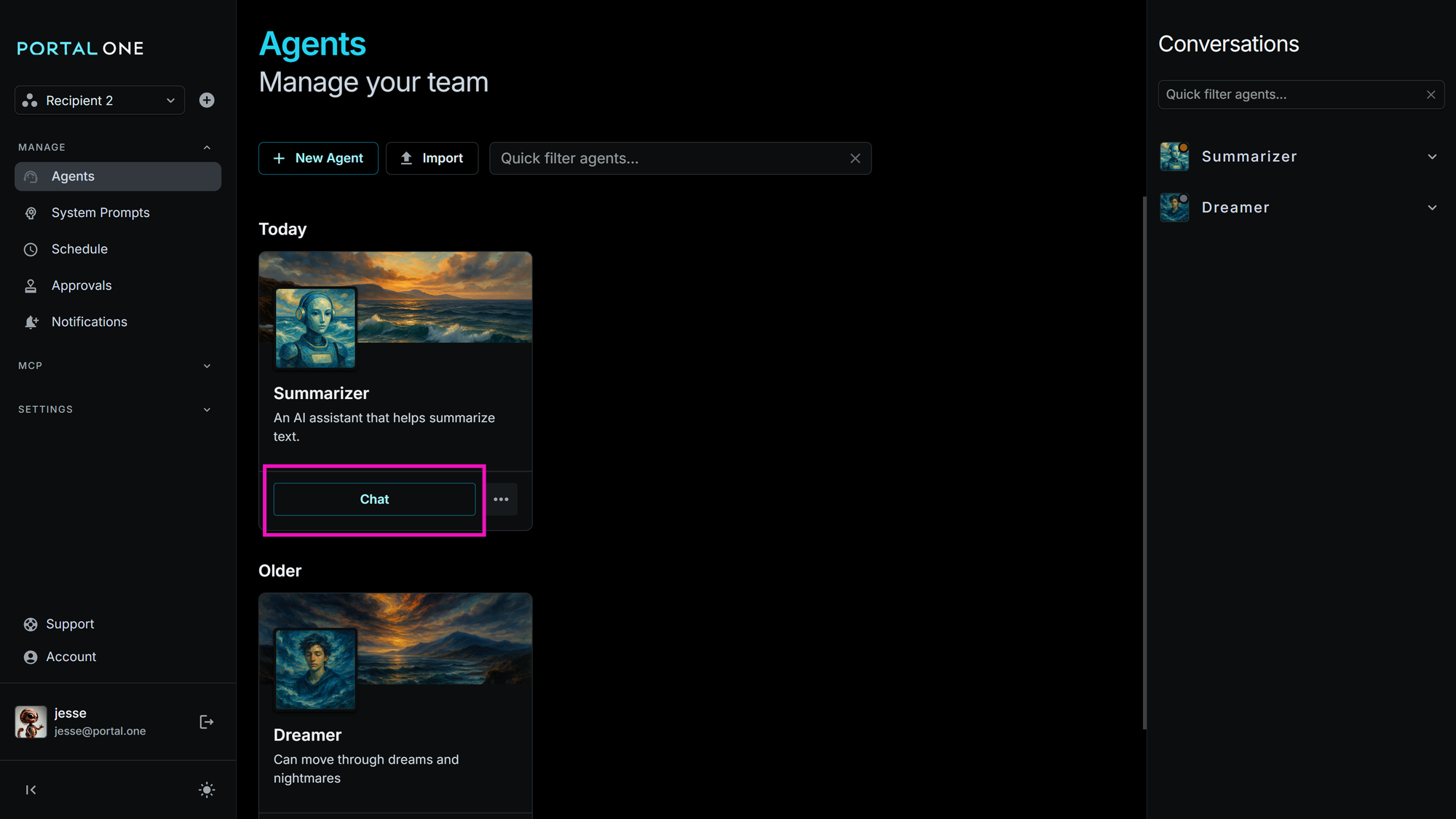Click the logout icon next to jesse
Image resolution: width=1456 pixels, height=819 pixels.
coord(206,721)
